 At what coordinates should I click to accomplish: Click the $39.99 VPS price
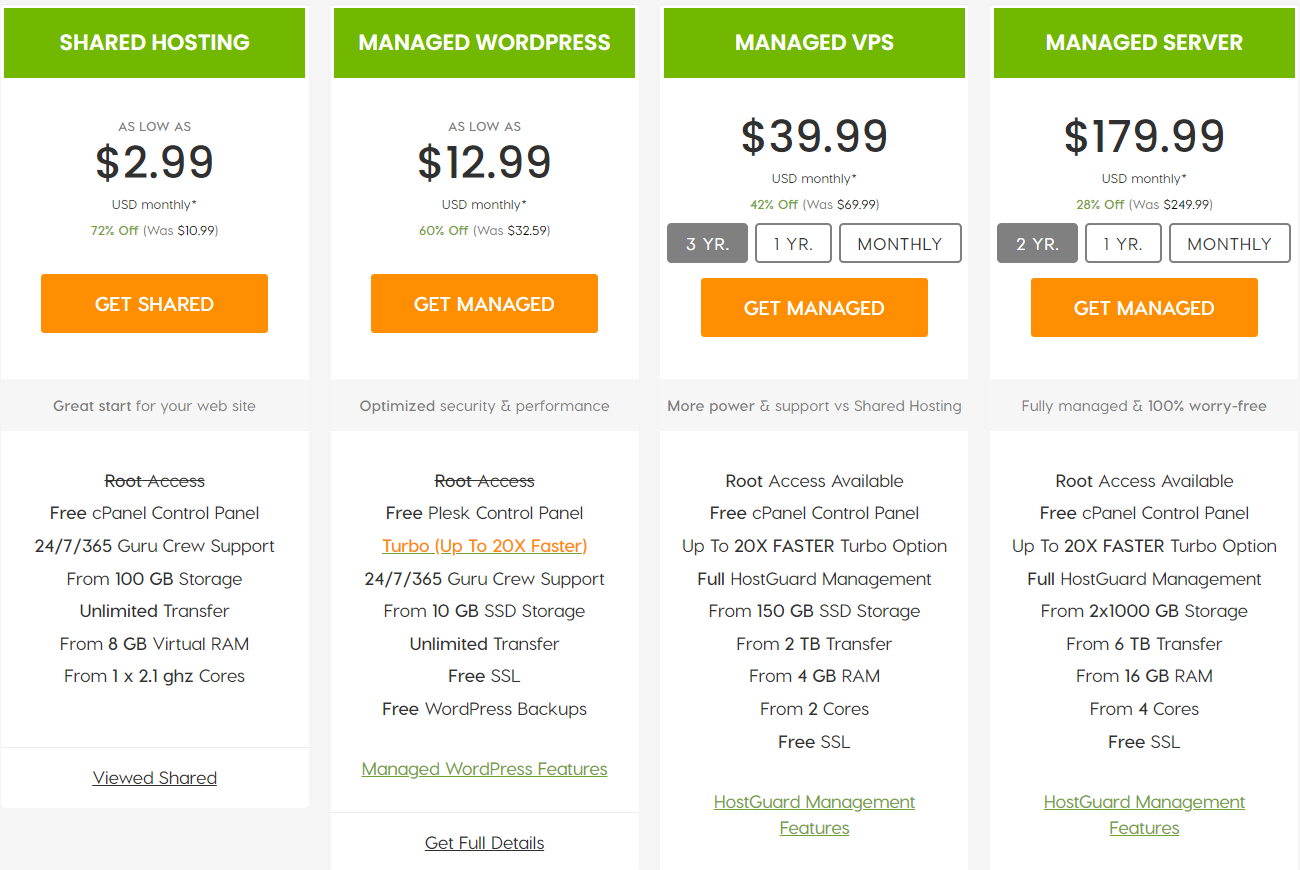pyautogui.click(x=814, y=136)
